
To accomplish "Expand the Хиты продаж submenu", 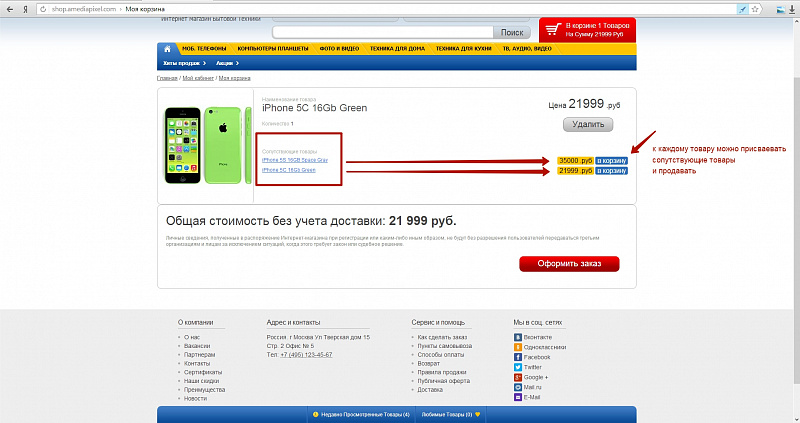I will 184,63.
